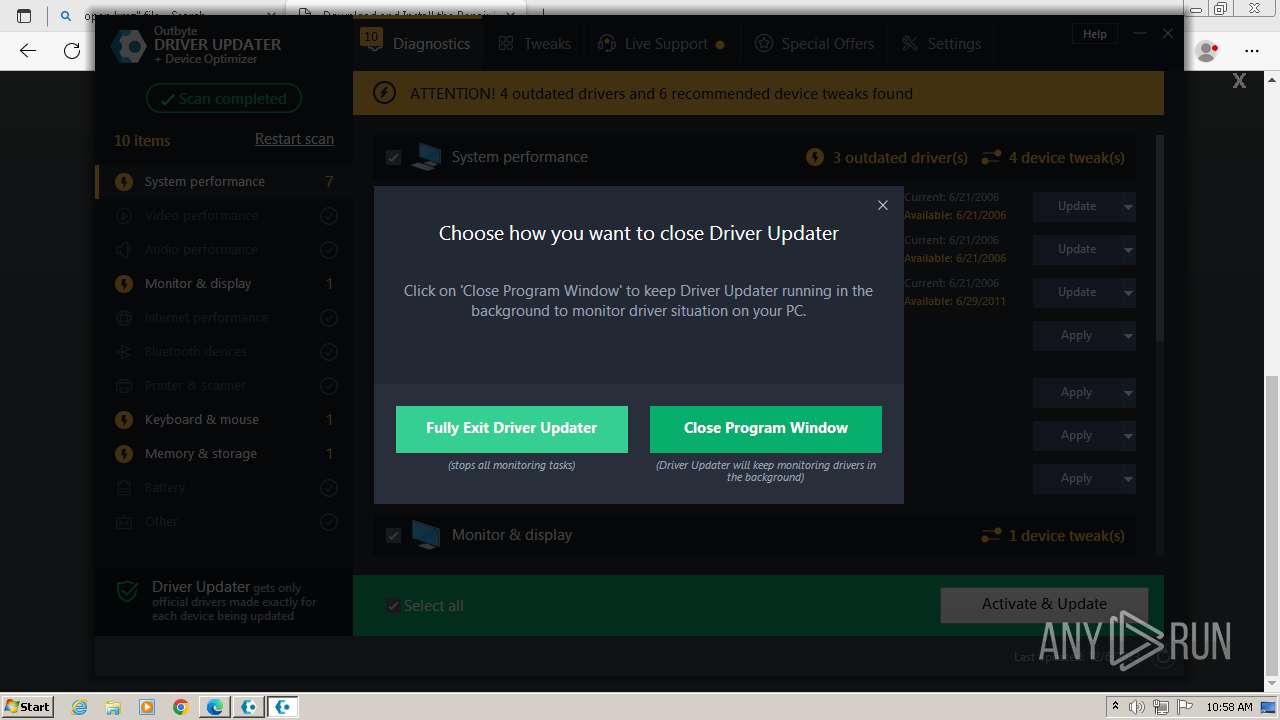The height and width of the screenshot is (720, 1280).
Task: Click the Printer & scanner checkmark status icon
Action: [328, 386]
